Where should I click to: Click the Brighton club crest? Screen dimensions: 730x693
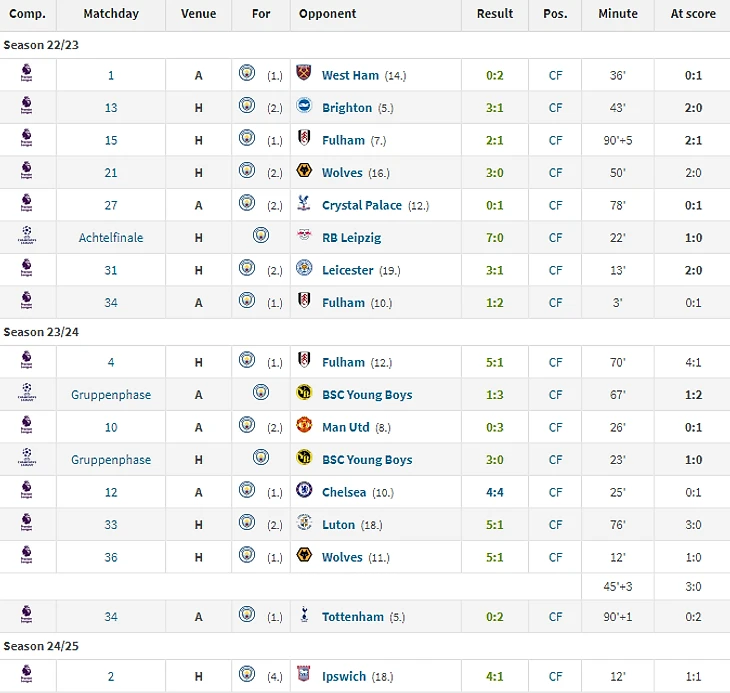point(304,106)
